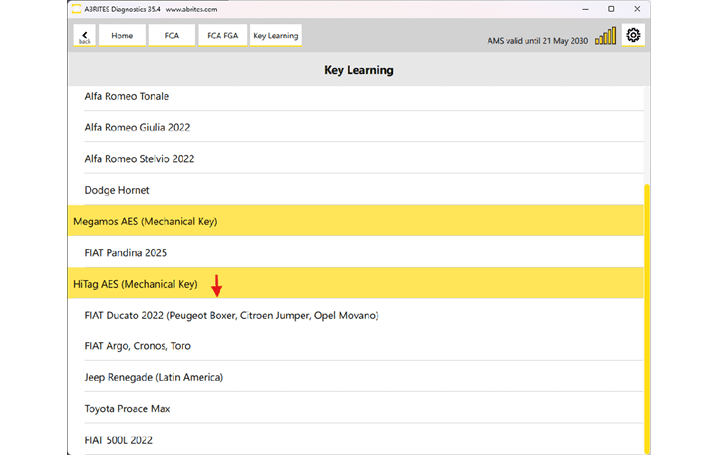Select the Key Learning breadcrumb

click(x=275, y=36)
